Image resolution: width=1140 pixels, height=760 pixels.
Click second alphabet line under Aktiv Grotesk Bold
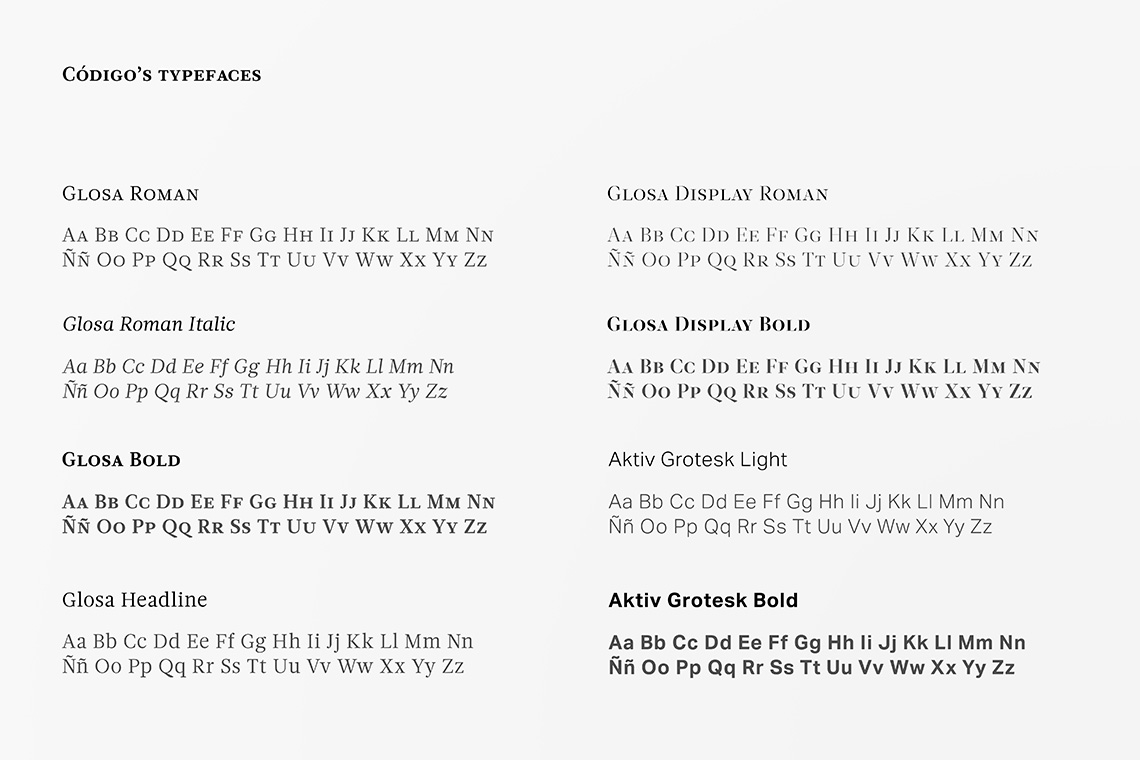[812, 668]
